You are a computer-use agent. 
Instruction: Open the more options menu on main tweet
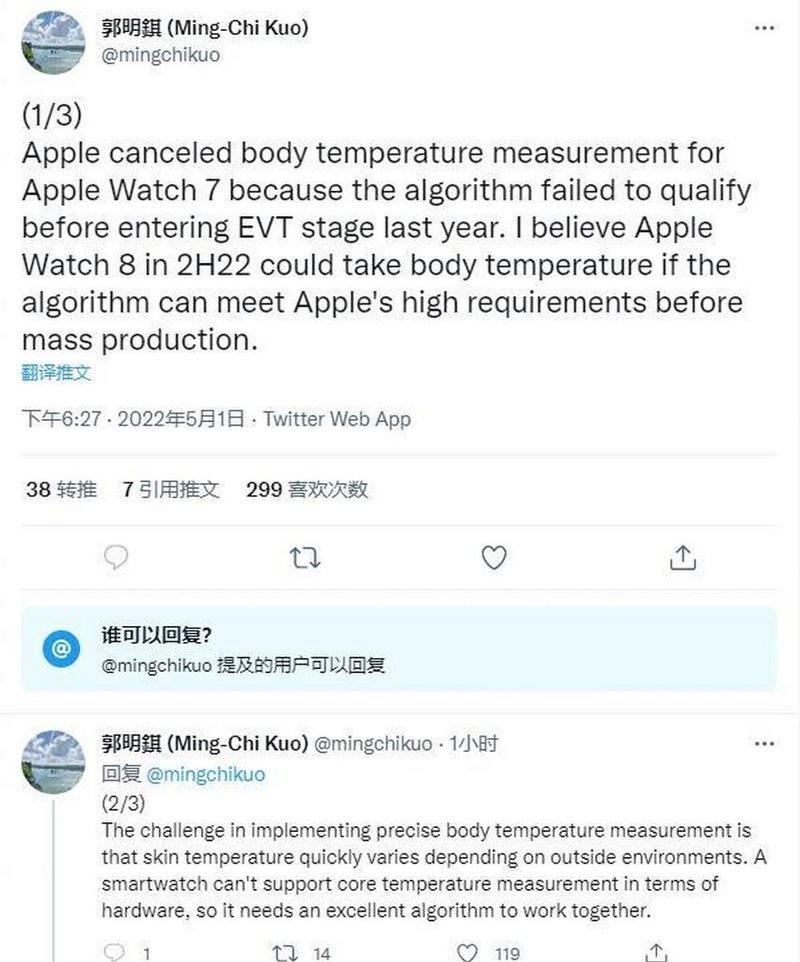click(x=764, y=28)
